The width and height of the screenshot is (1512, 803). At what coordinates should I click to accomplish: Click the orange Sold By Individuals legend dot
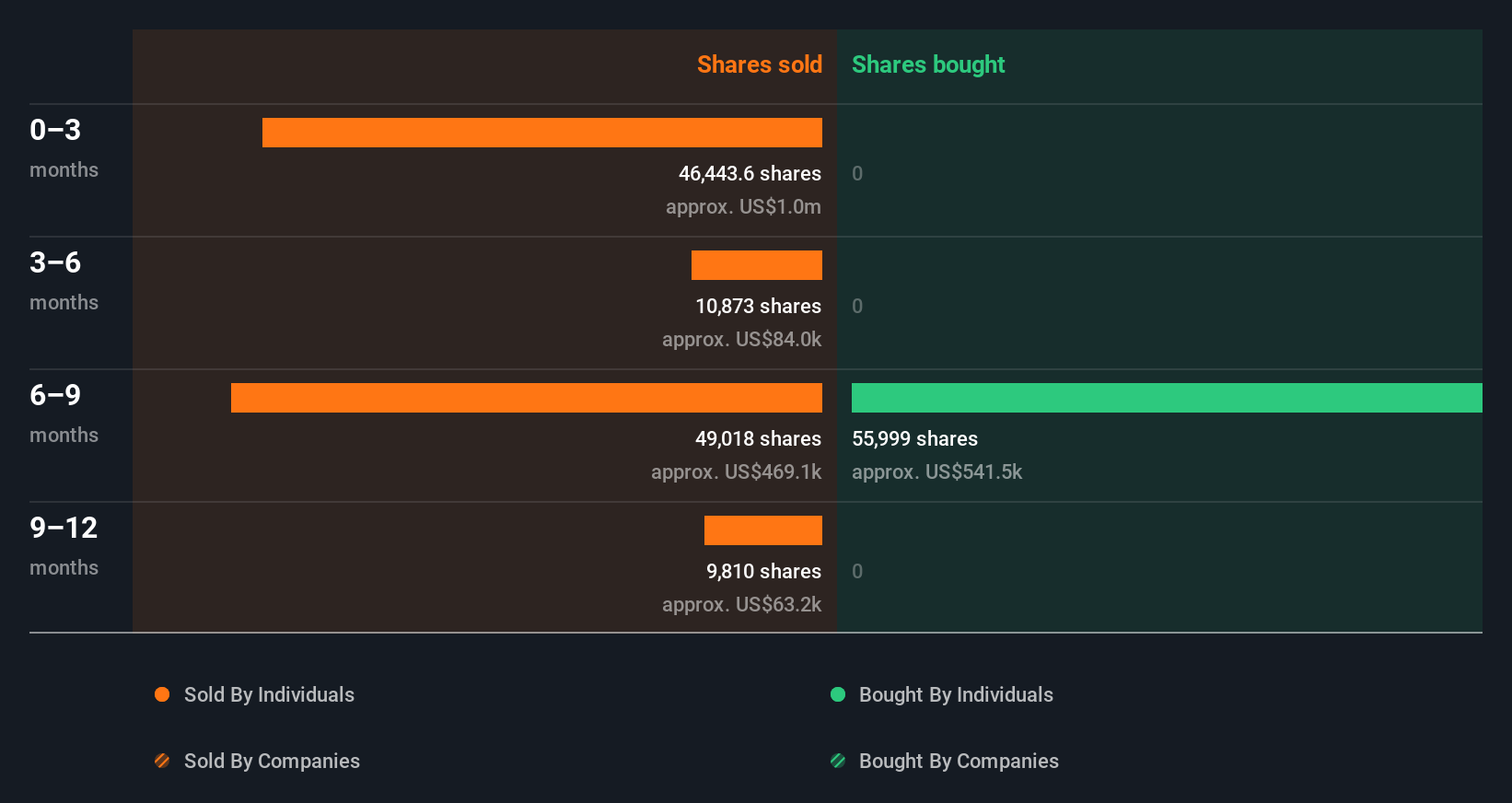(x=162, y=694)
